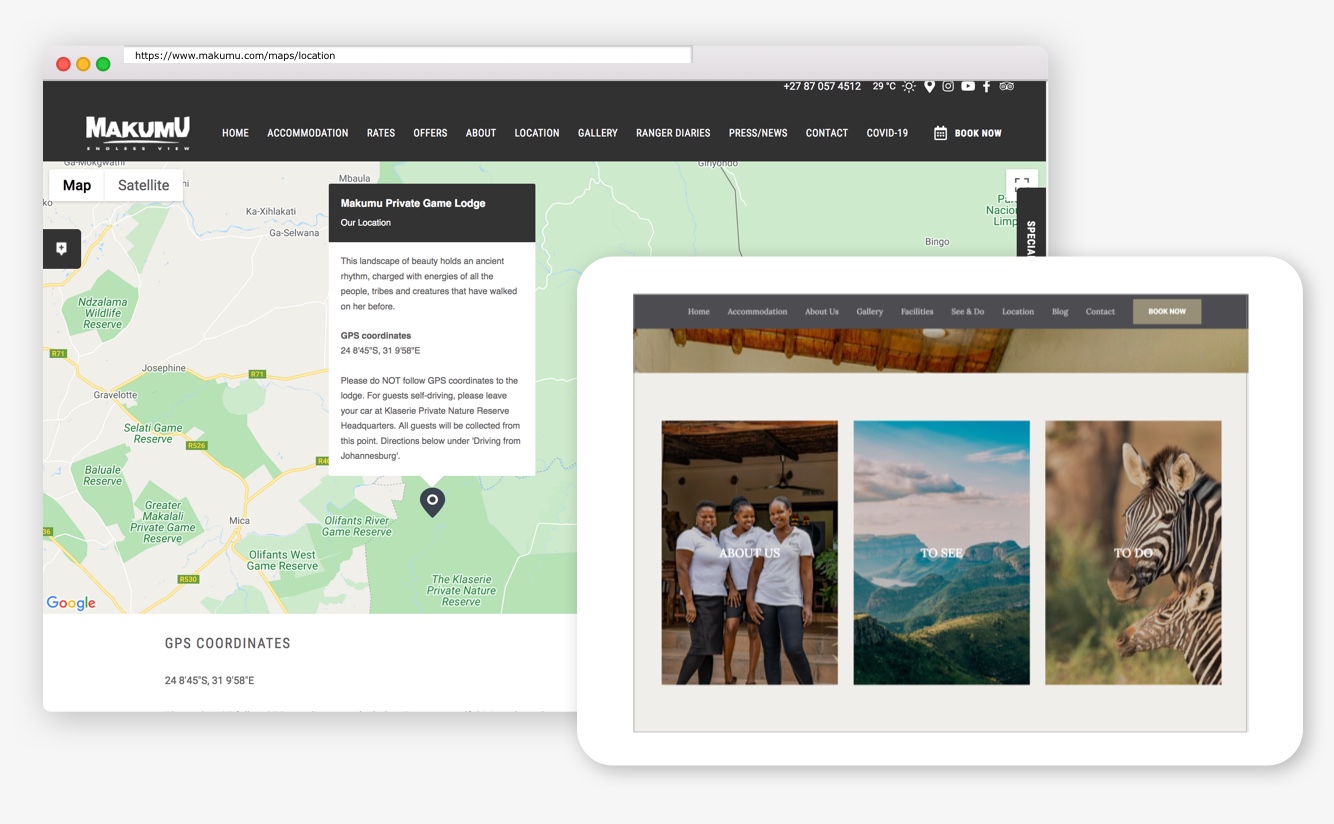
Task: Go to Ranger Diaries page
Action: click(x=673, y=133)
